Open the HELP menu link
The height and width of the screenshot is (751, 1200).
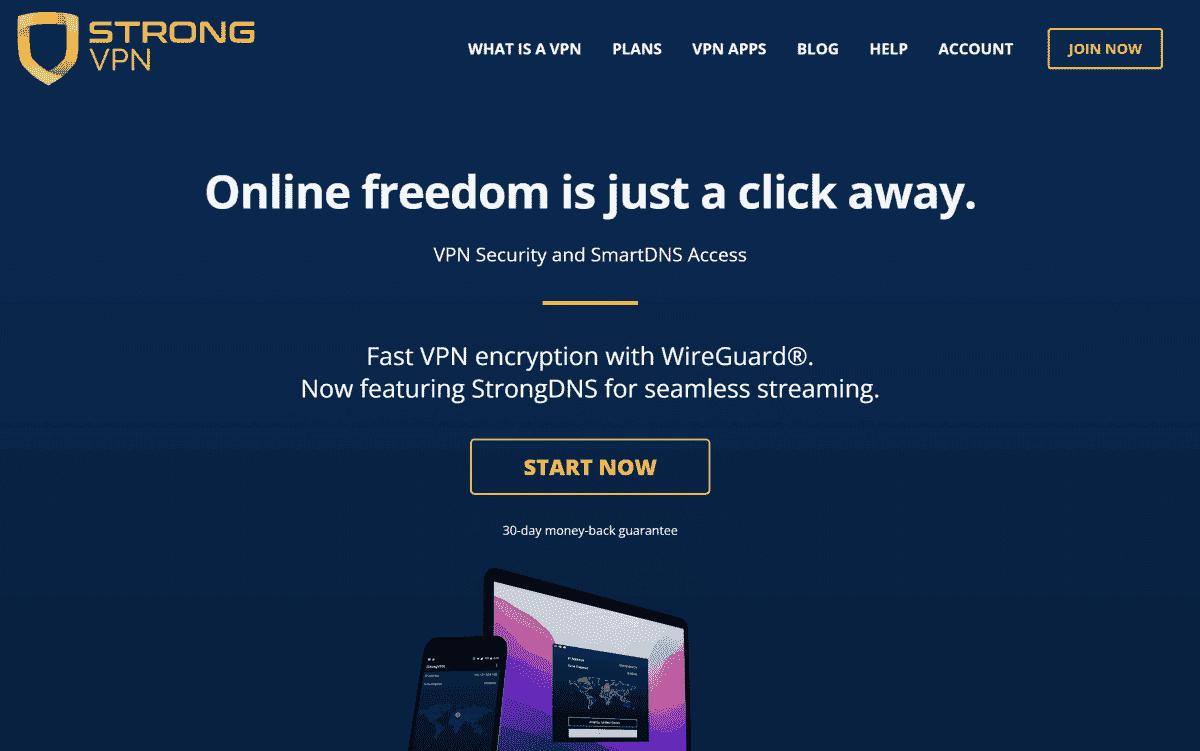[x=888, y=48]
